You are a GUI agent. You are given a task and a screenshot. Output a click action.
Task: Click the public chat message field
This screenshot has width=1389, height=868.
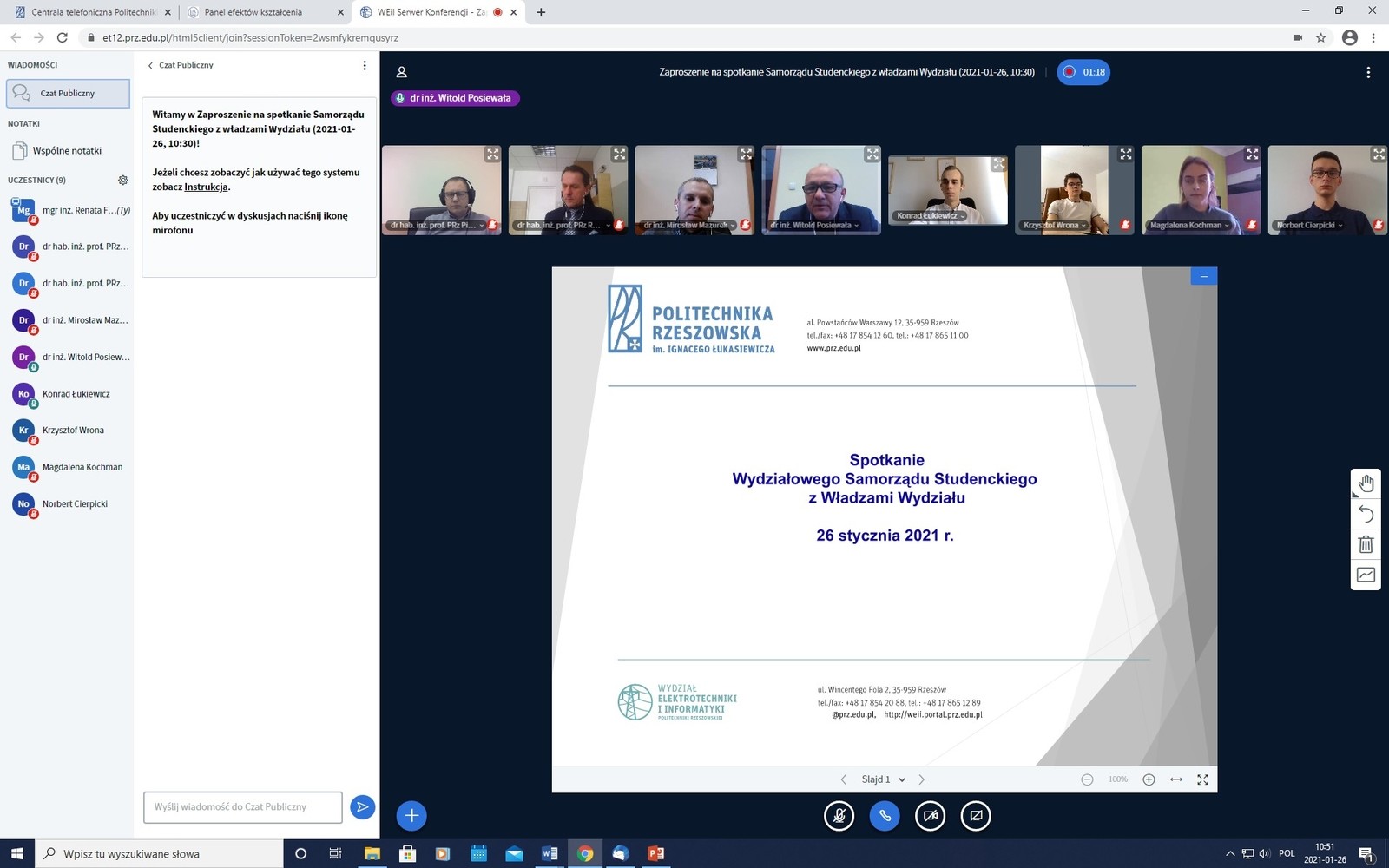243,807
